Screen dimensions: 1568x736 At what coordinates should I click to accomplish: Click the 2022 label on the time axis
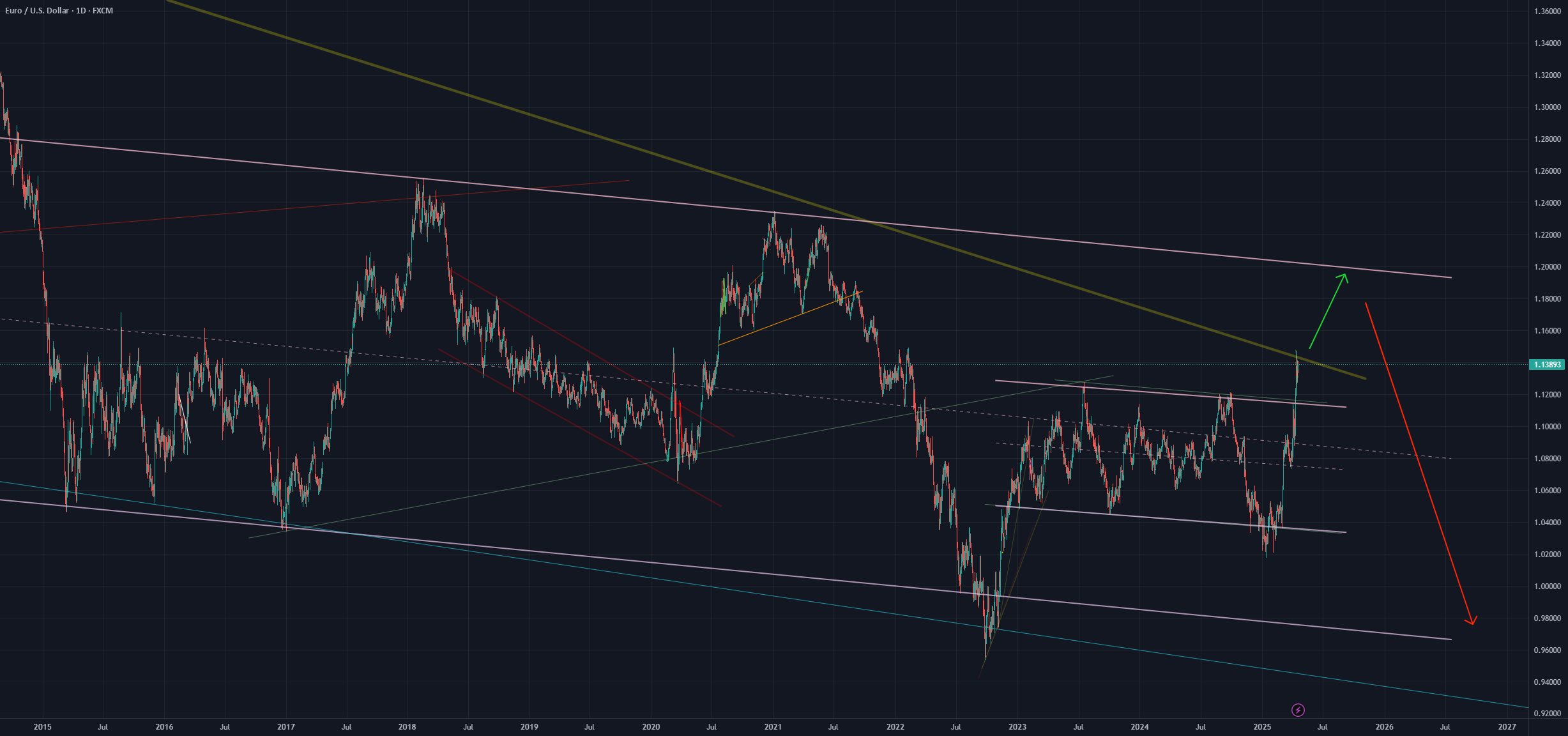coord(895,727)
